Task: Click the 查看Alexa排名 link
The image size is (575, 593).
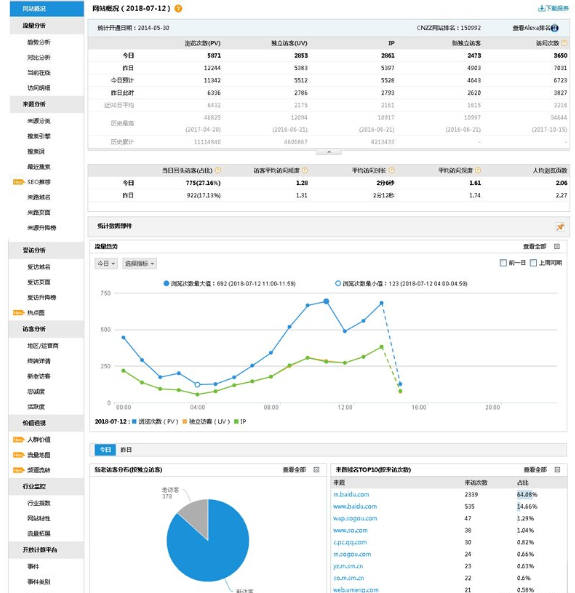Action: pos(531,28)
